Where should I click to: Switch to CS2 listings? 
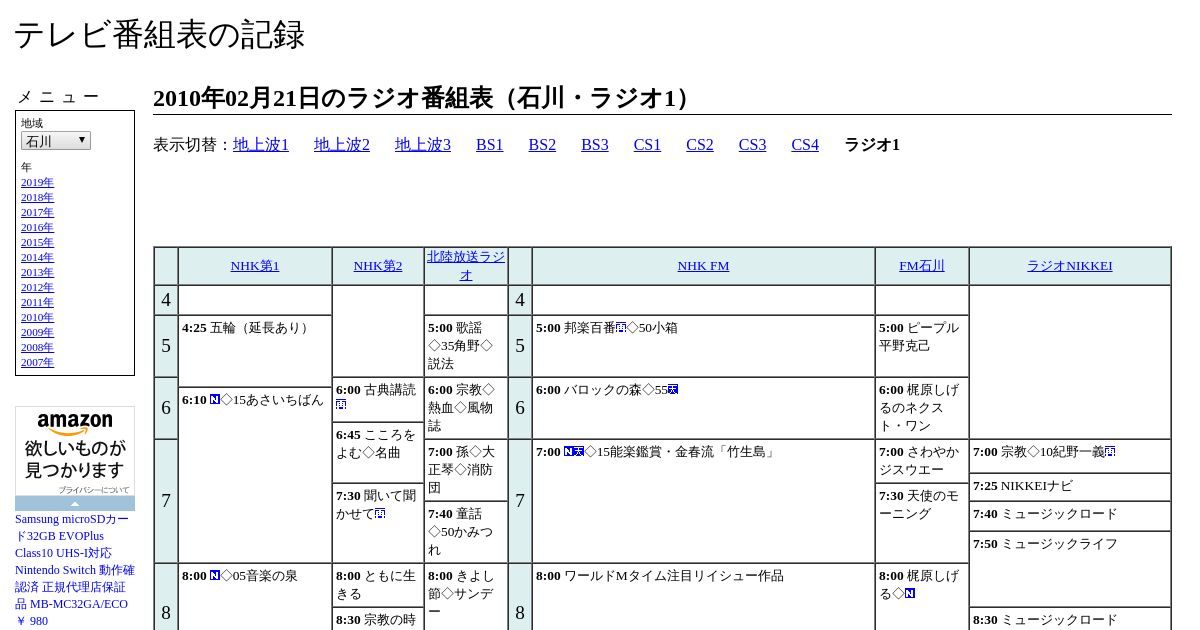click(700, 145)
